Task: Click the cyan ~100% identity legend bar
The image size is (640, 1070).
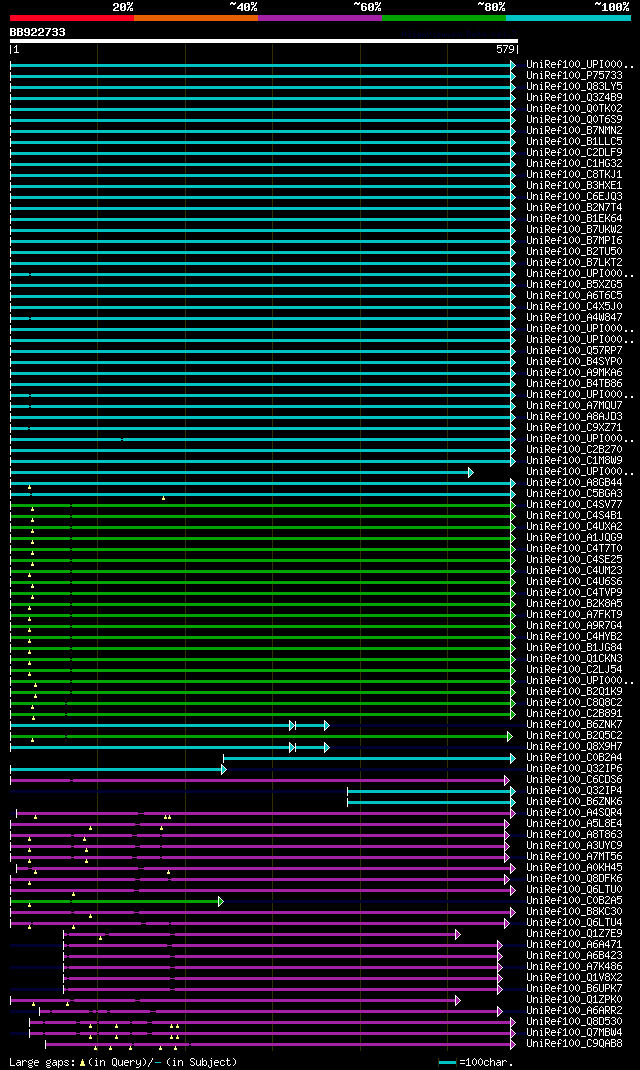Action: pos(568,17)
